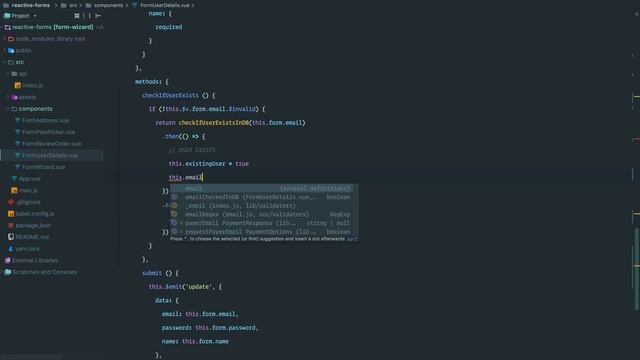640x360 pixels.
Task: Open FormReviewOrder.vue file
Action: click(x=51, y=144)
